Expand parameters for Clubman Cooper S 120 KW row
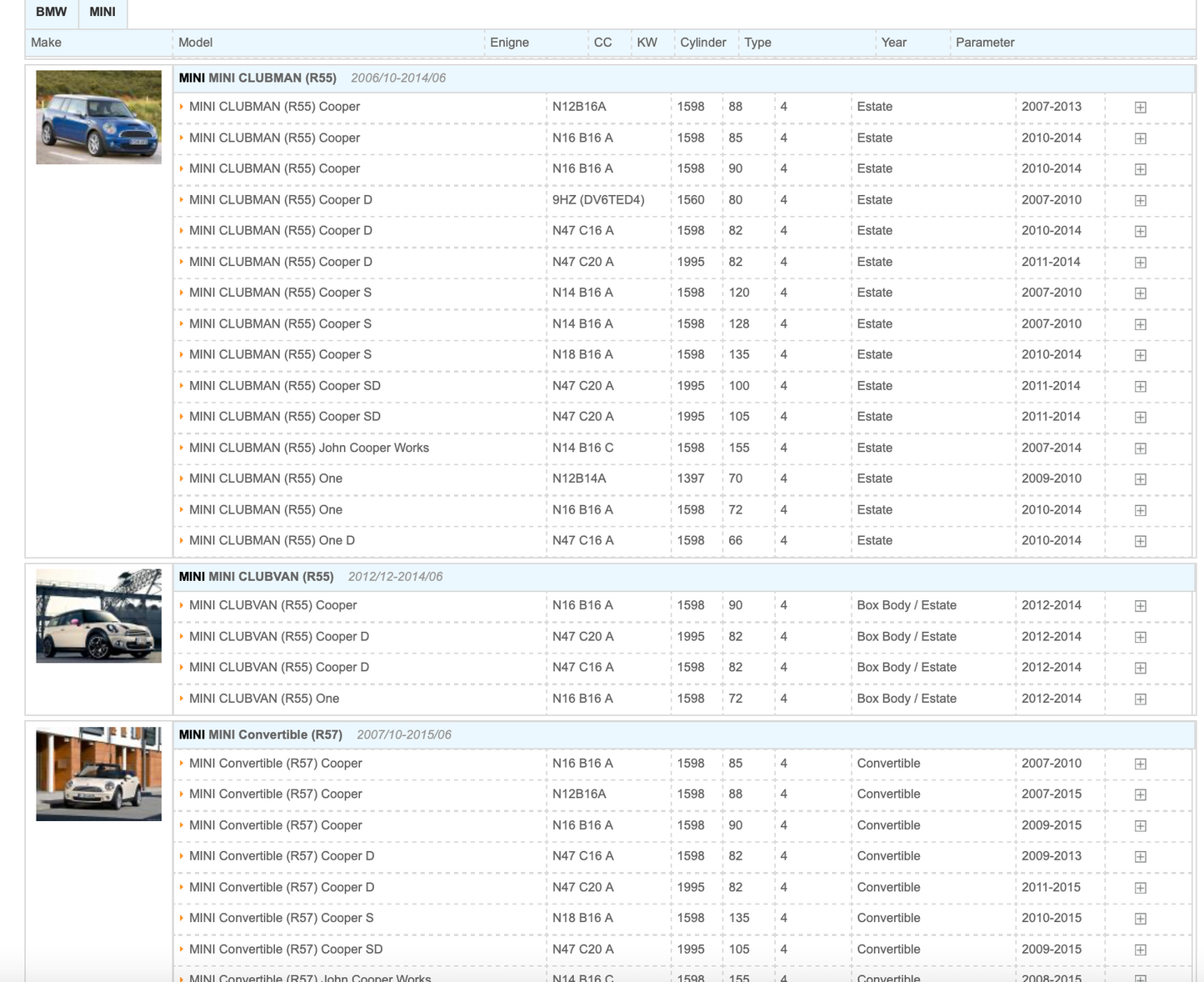1204x982 pixels. [x=1141, y=293]
